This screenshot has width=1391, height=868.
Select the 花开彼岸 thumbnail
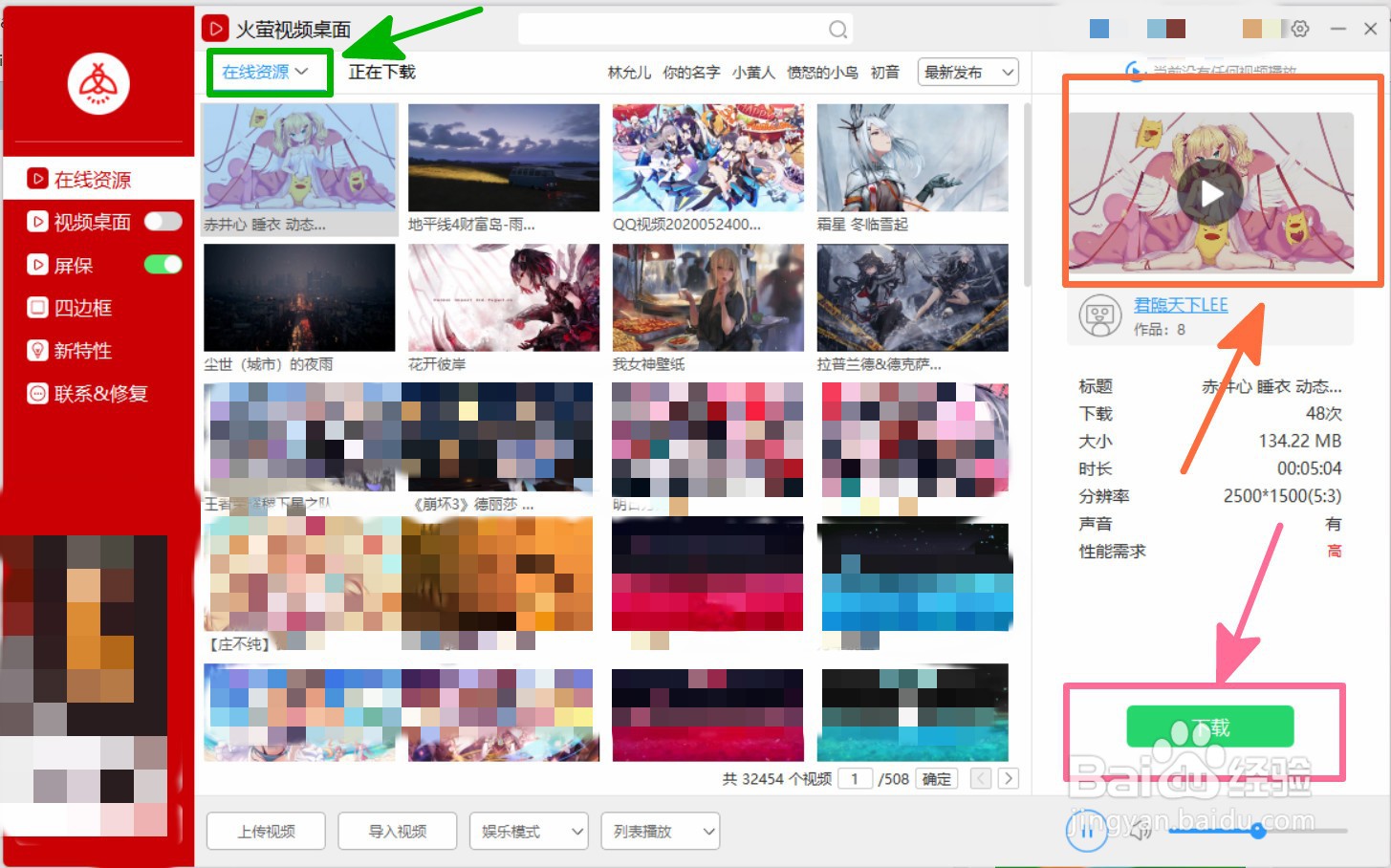point(504,297)
